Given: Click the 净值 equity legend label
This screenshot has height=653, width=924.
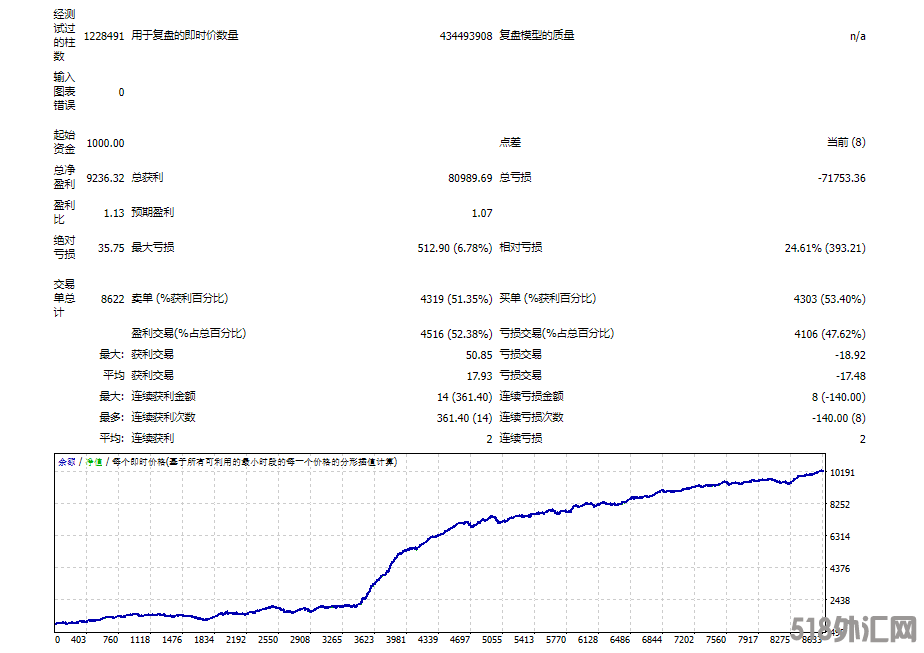Looking at the screenshot, I should (x=96, y=462).
